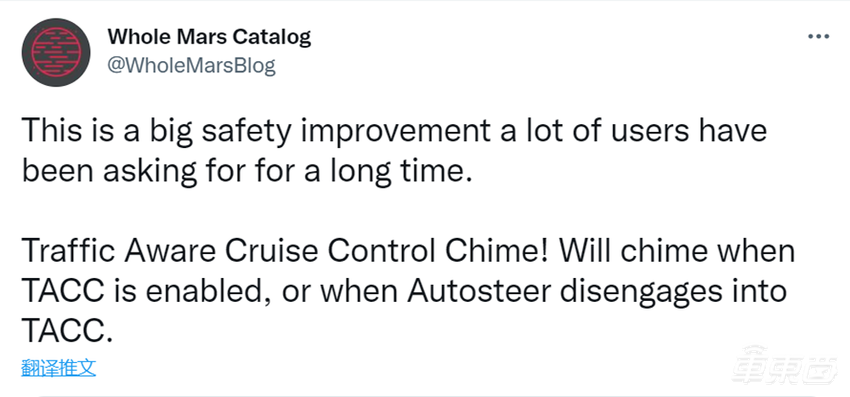Click the word "Traffic" starting the second paragraph

65,253
